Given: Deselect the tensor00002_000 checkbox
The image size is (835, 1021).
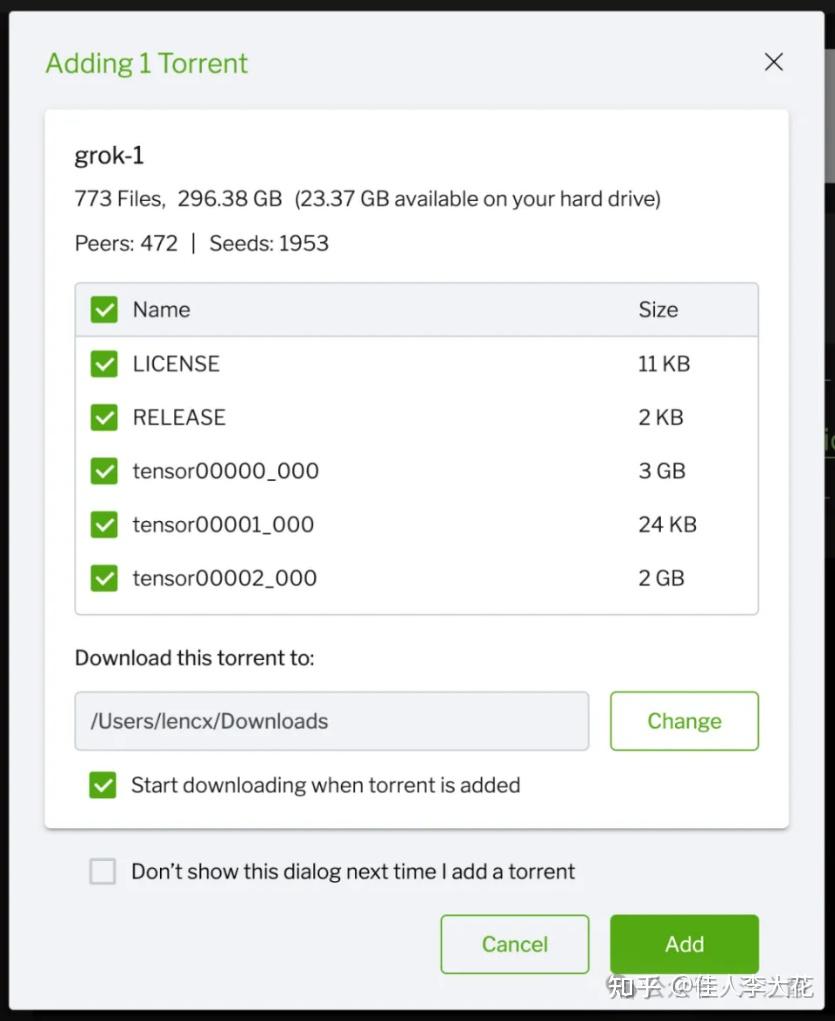Looking at the screenshot, I should pos(104,578).
